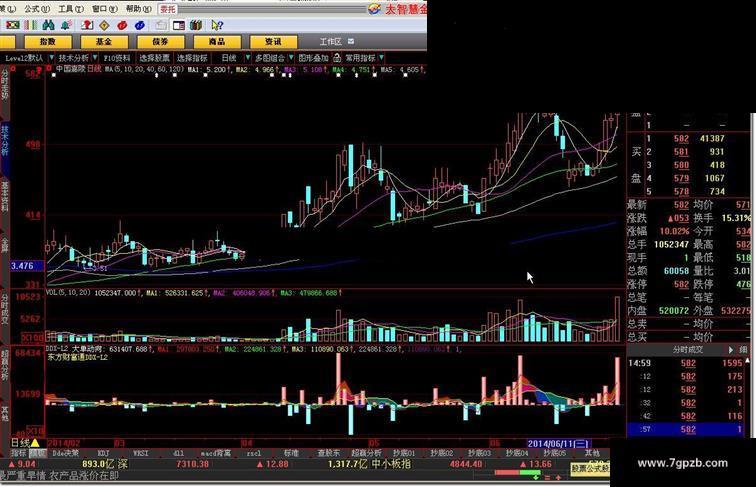Expand the 技术分析 dropdown arrow
756x487 pixels.
click(95, 58)
